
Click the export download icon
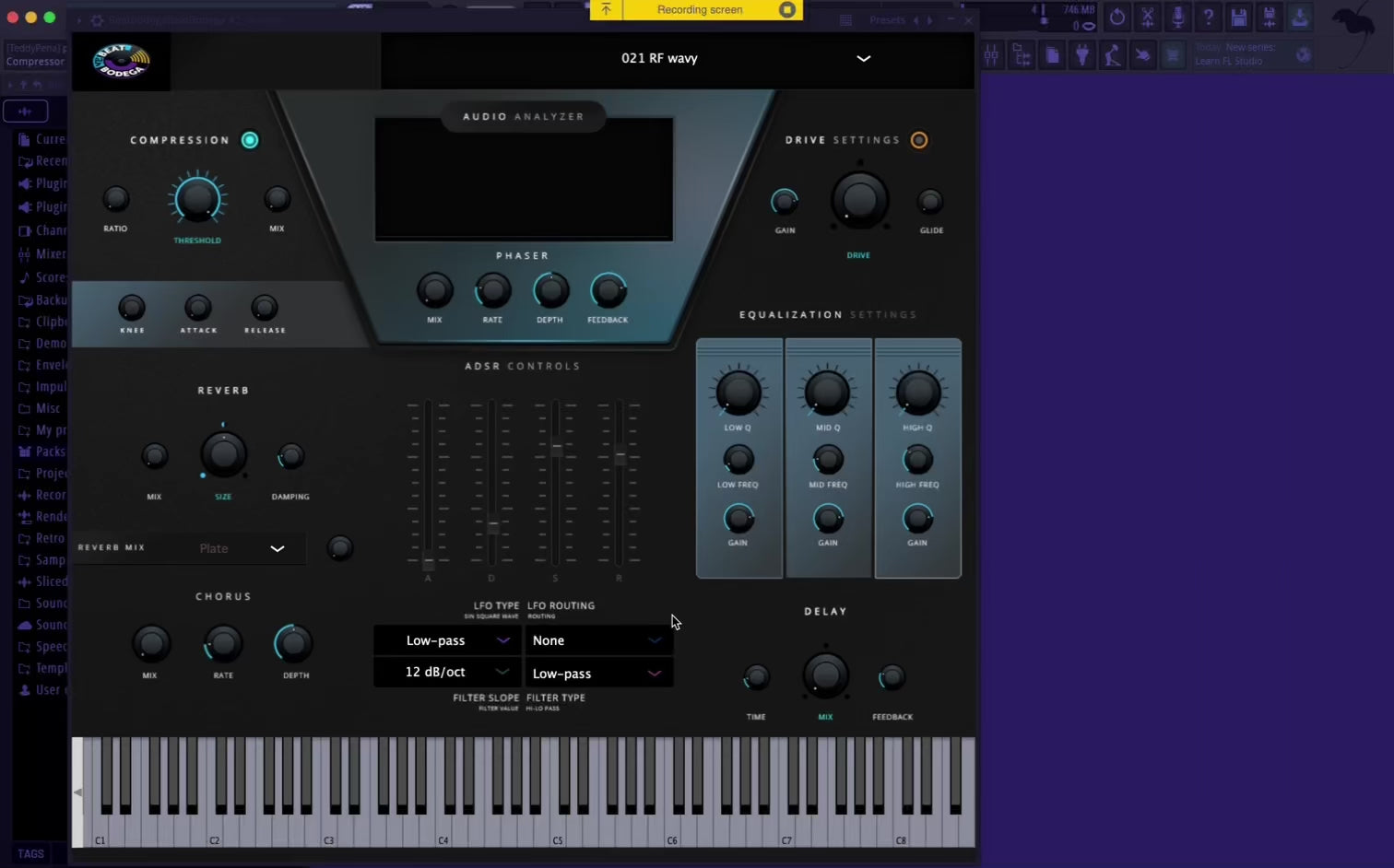(1299, 17)
